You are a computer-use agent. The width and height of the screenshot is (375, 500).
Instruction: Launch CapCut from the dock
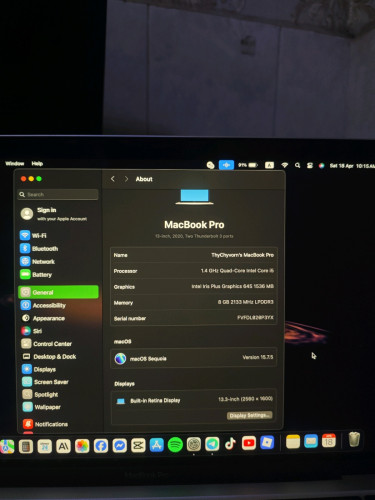[x=138, y=445]
